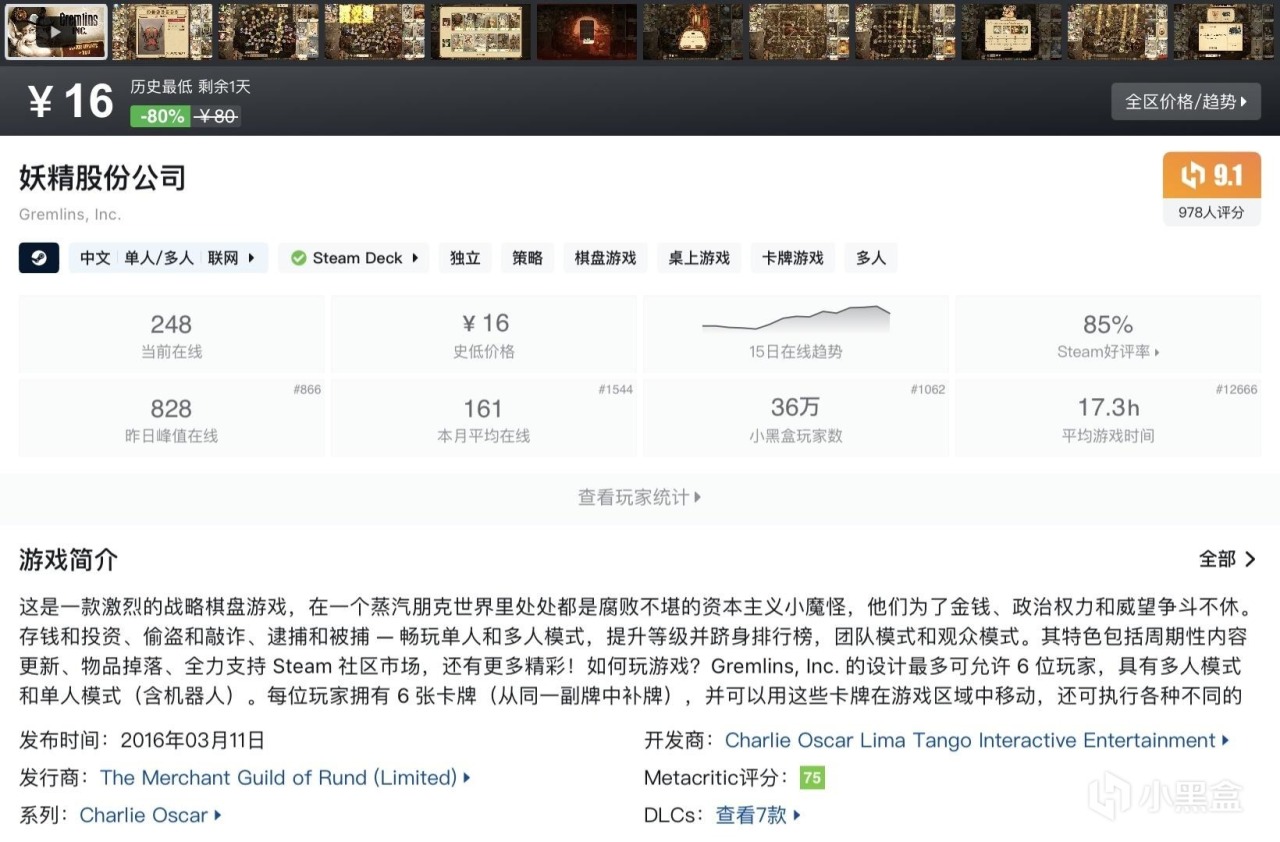Expand the 中文 单人/多人 联网 details

pos(168,258)
